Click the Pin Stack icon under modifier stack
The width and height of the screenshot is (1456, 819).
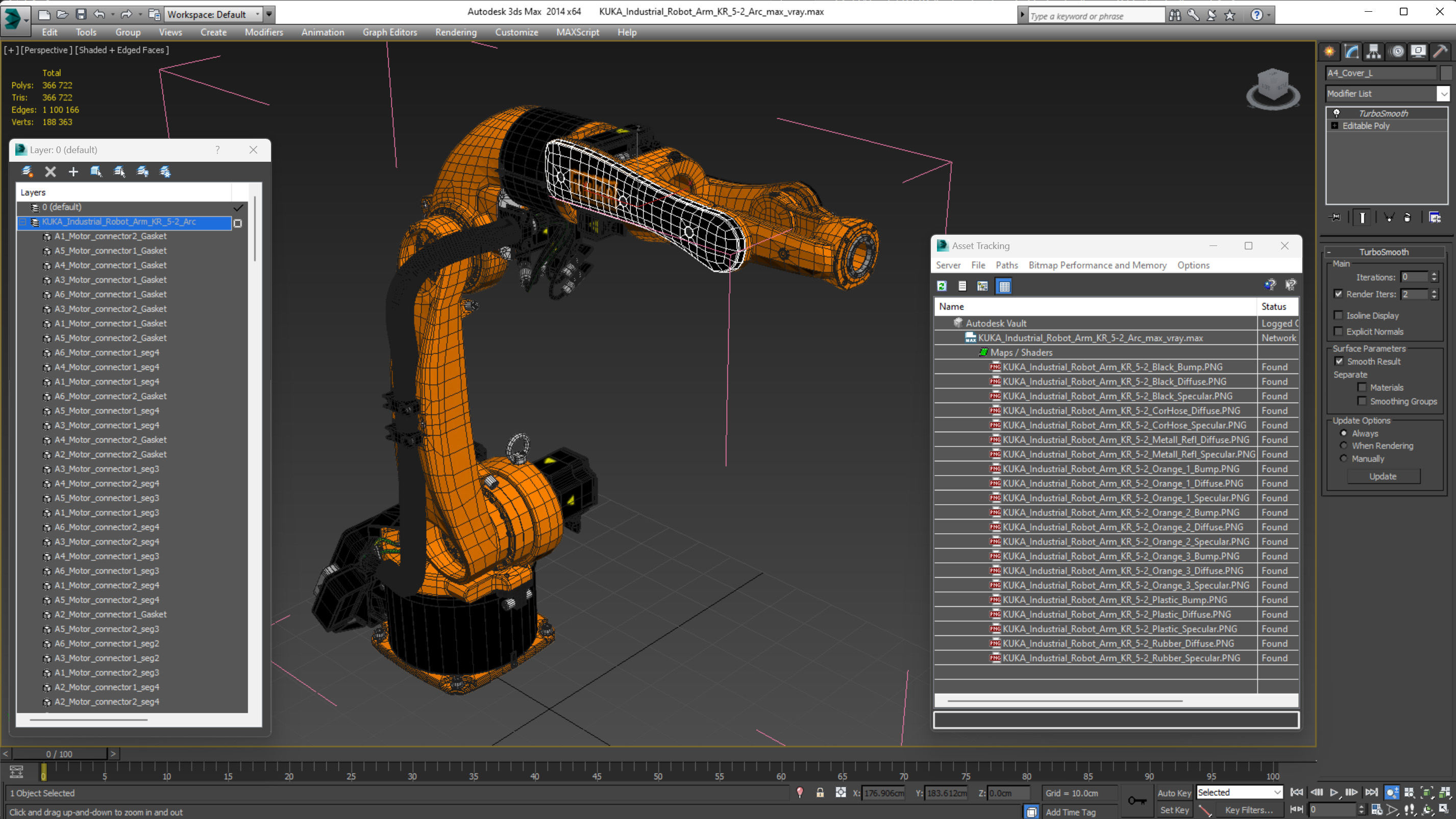click(1335, 217)
